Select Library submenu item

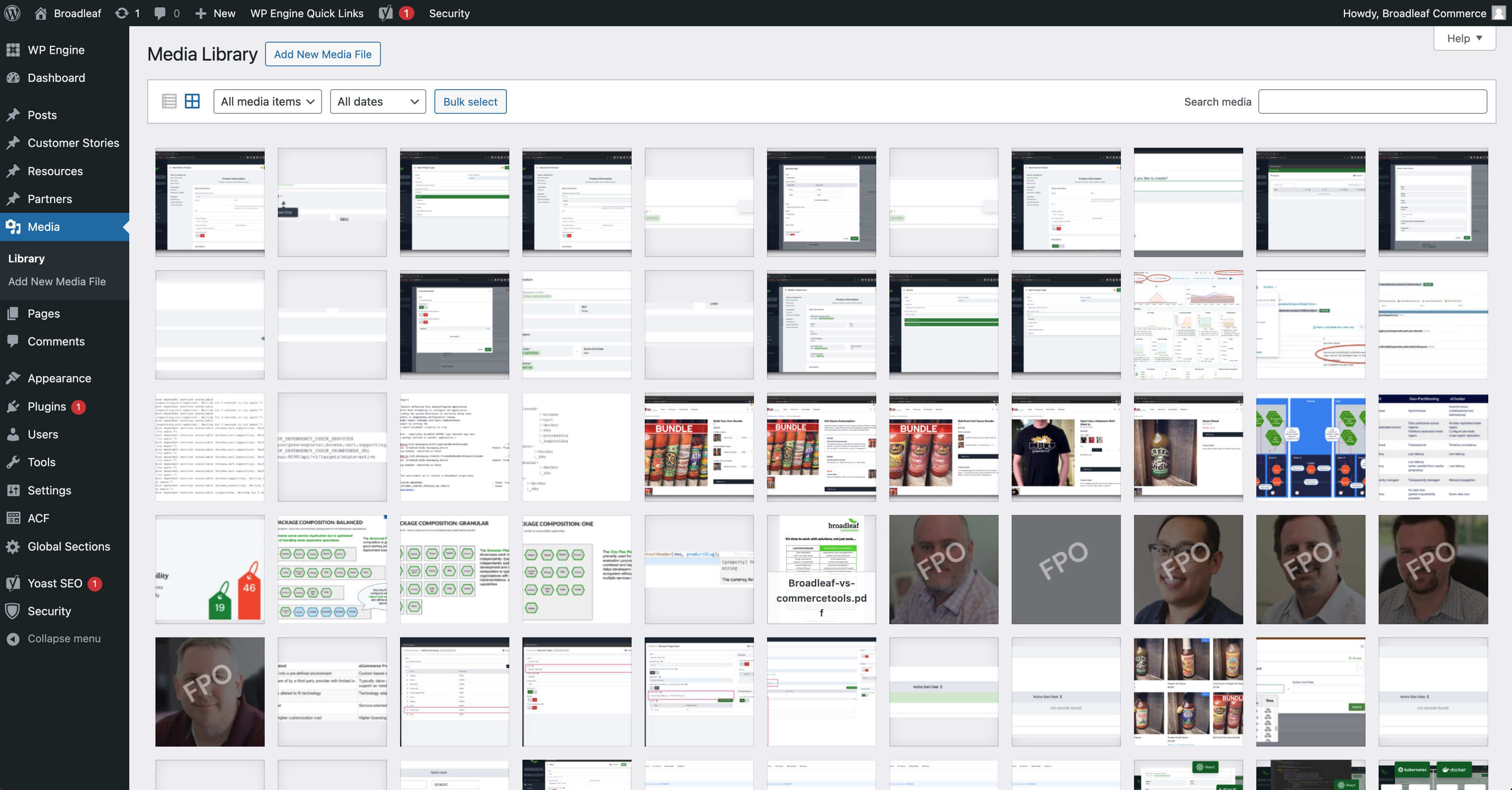click(x=27, y=258)
